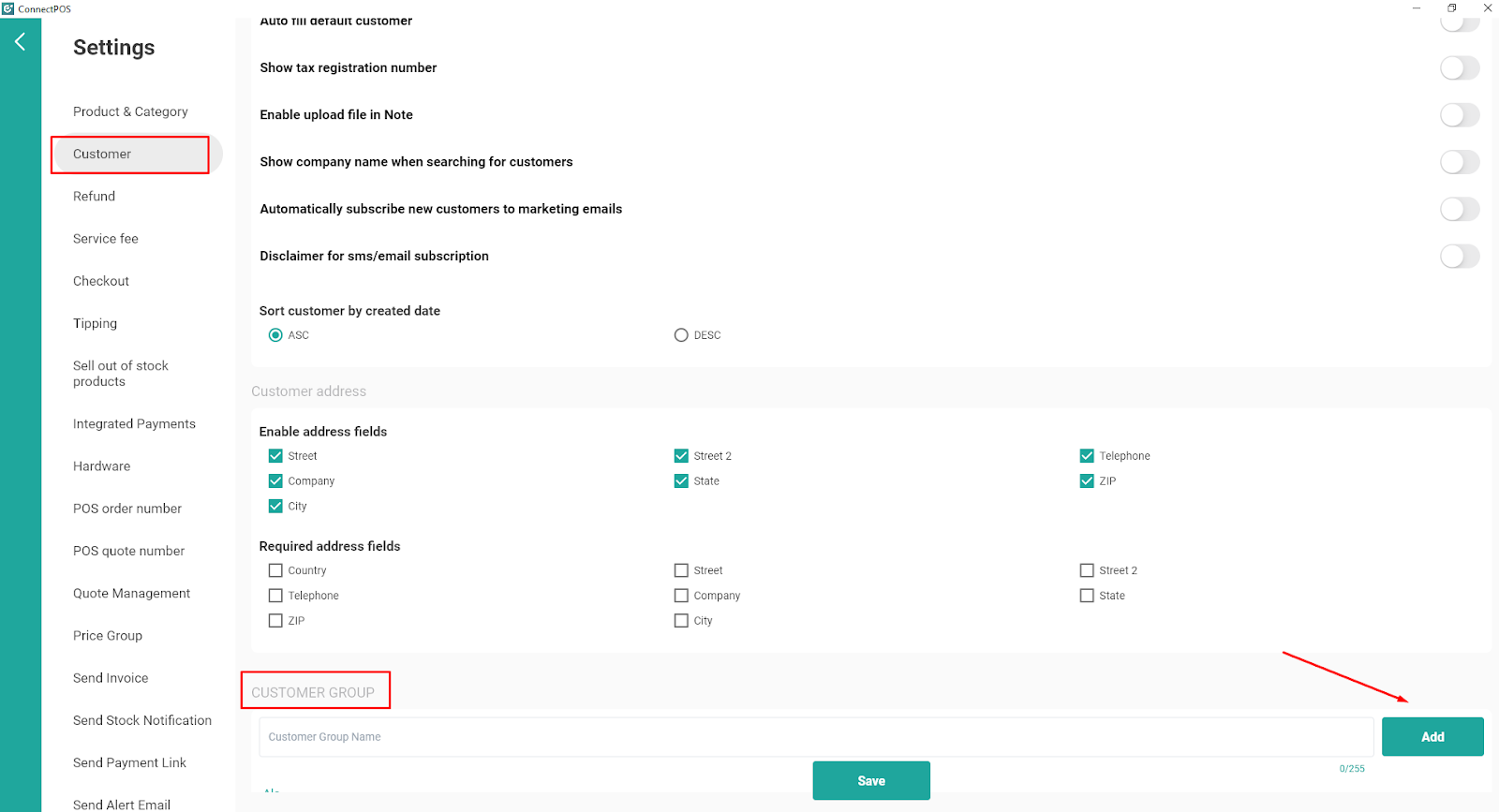Image resolution: width=1499 pixels, height=812 pixels.
Task: Open the Refund settings section
Action: click(x=95, y=197)
